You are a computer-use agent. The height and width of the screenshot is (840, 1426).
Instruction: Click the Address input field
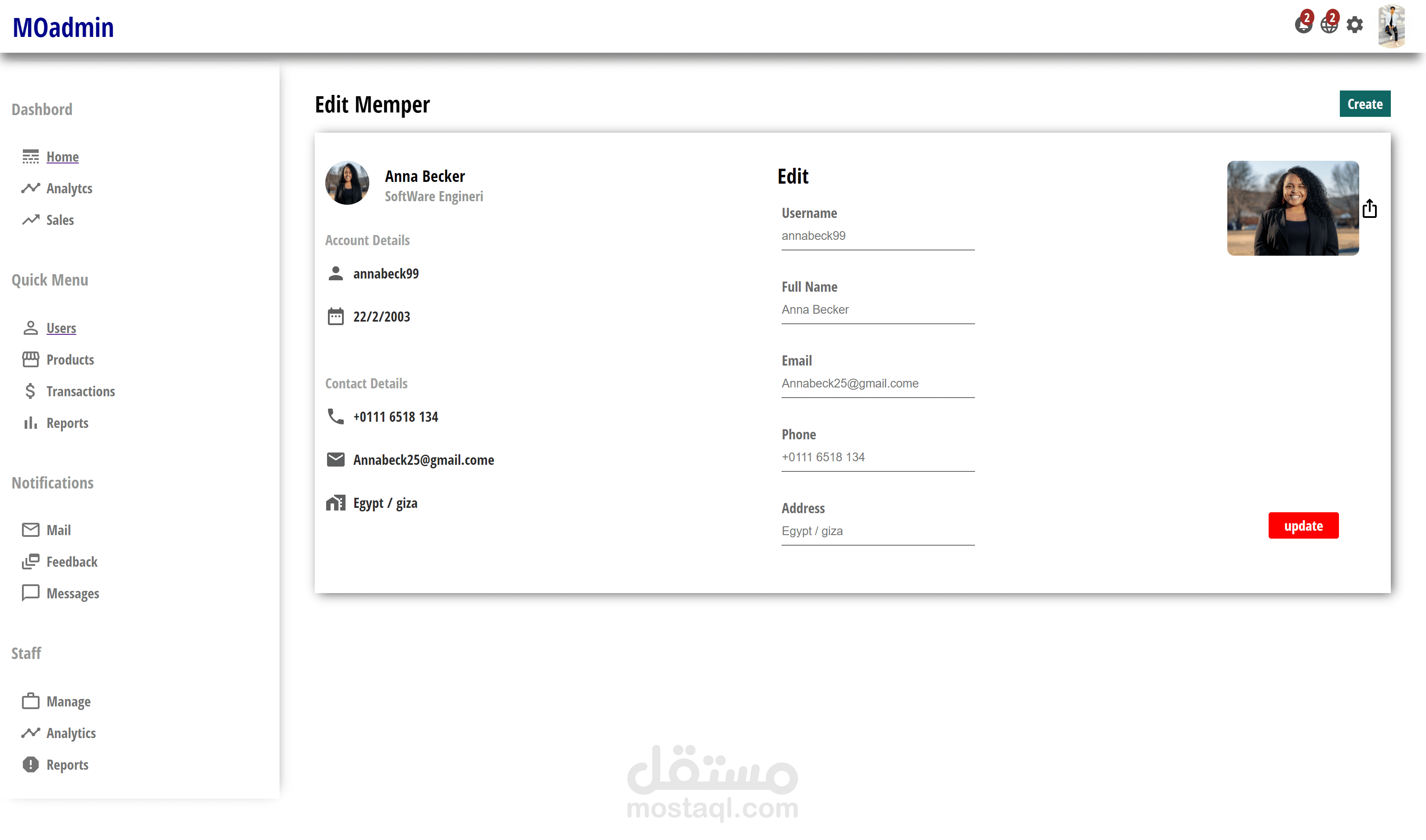click(x=877, y=531)
